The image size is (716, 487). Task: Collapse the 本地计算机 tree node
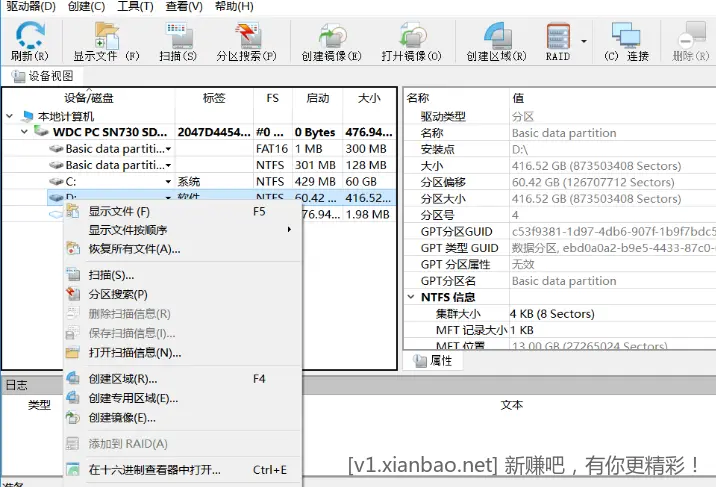coord(10,116)
